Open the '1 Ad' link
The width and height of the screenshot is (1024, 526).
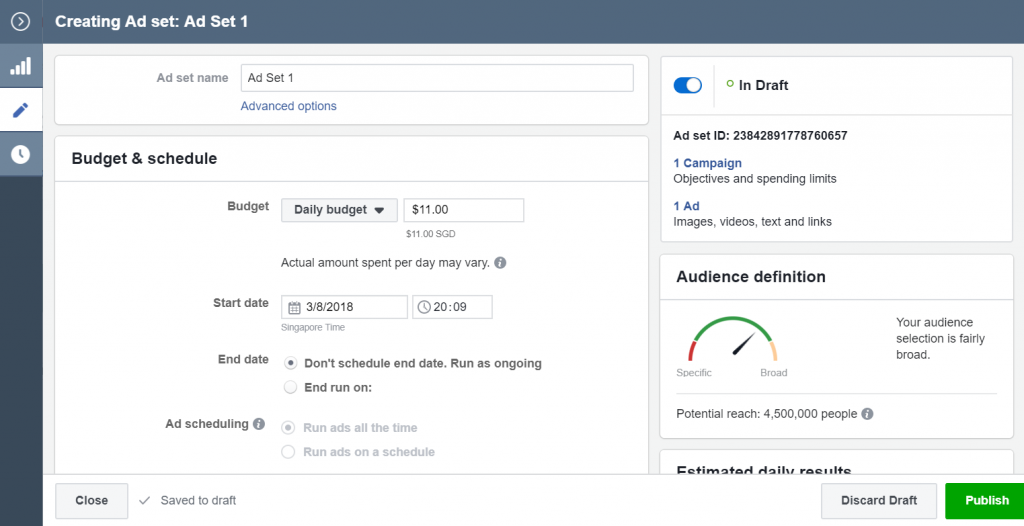686,206
